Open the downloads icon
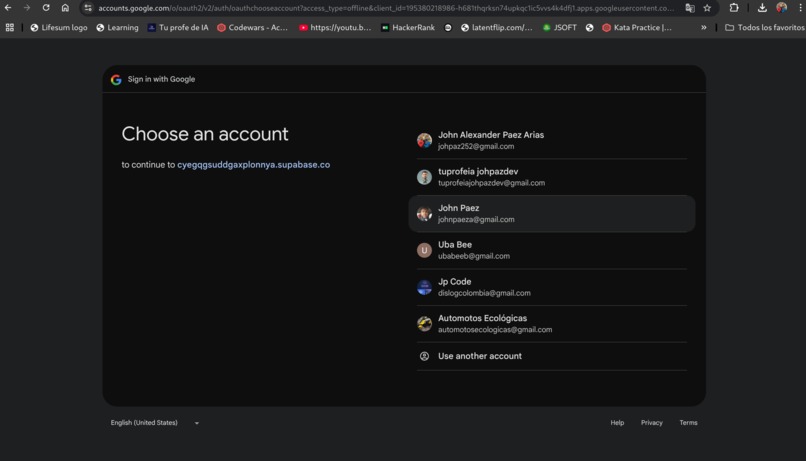The image size is (806, 461). coord(762,8)
